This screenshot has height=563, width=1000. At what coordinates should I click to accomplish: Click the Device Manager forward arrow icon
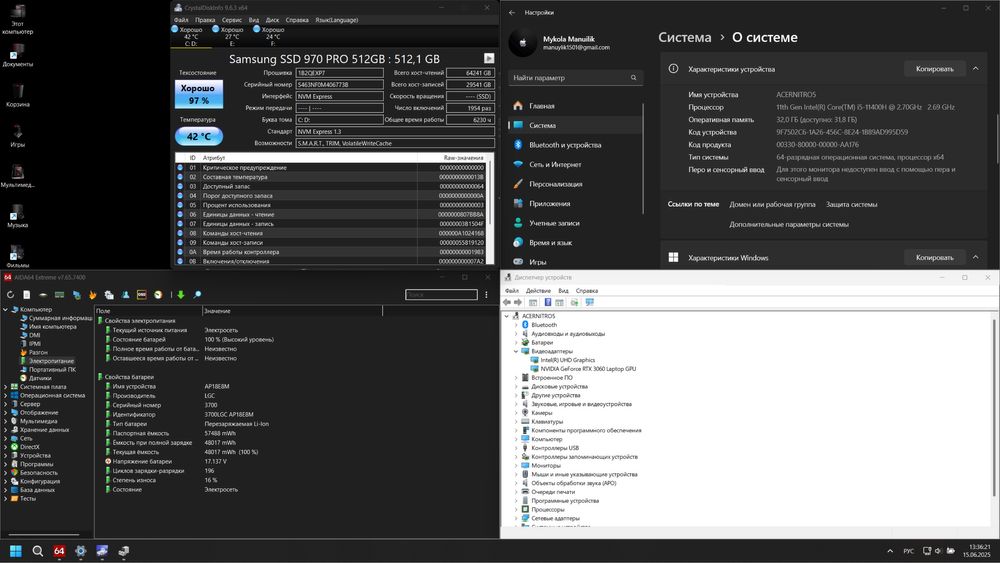(518, 302)
